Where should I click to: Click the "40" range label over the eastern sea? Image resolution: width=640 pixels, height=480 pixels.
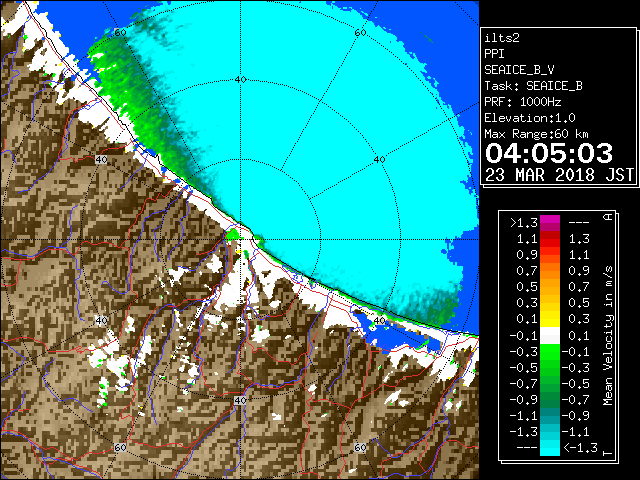click(379, 160)
